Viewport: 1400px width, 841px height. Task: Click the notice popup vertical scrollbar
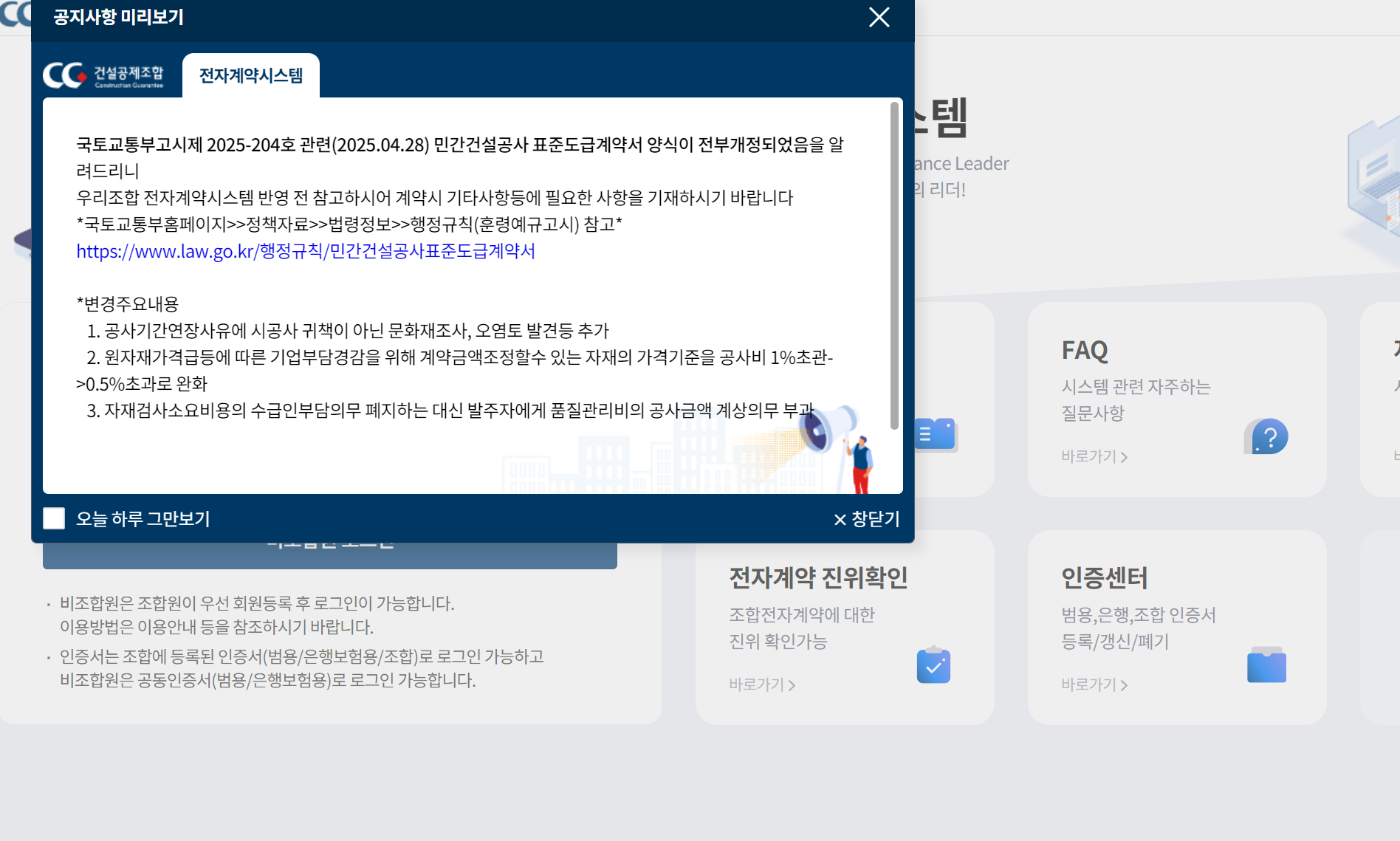[894, 266]
